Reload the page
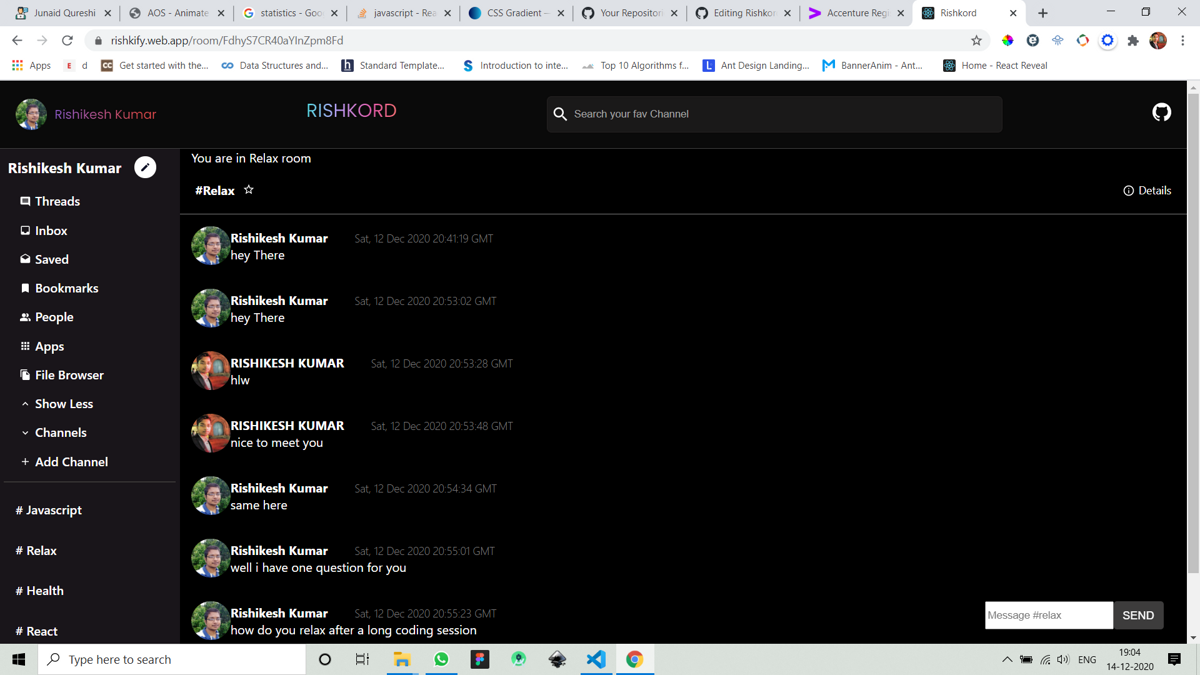The image size is (1200, 675). pos(67,41)
